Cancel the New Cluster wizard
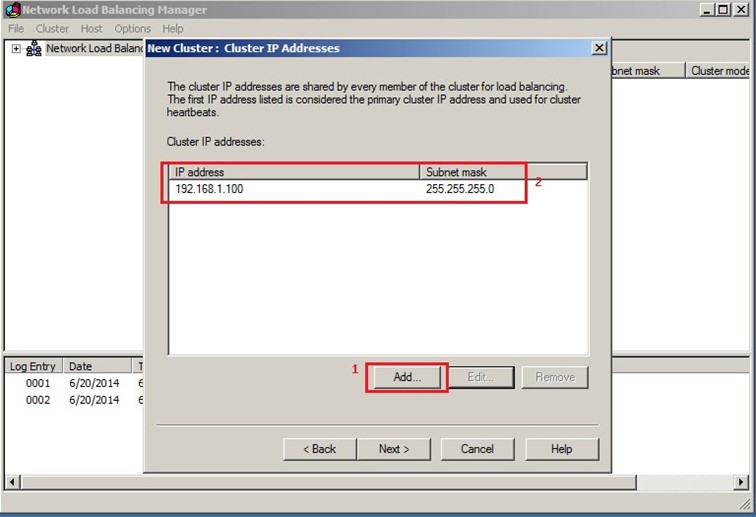756x517 pixels. [x=477, y=449]
